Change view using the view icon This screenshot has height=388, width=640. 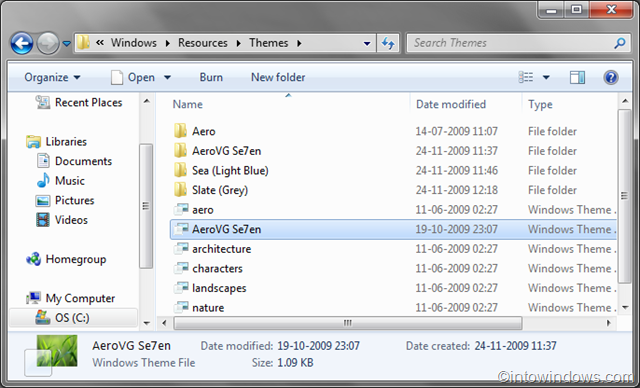(x=525, y=77)
